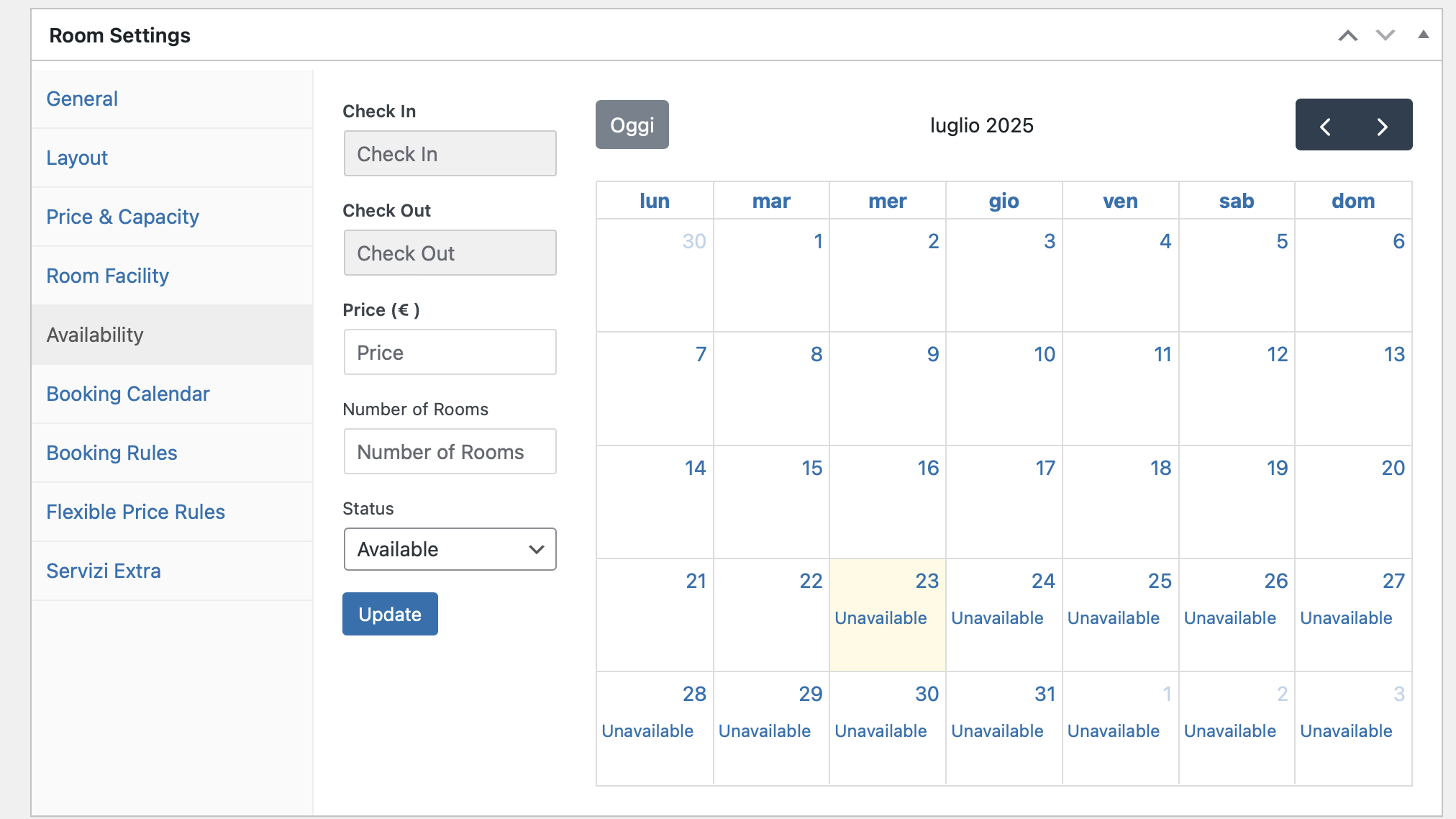Viewport: 1456px width, 819px height.
Task: Click the luglio 2025 month title
Action: [982, 125]
